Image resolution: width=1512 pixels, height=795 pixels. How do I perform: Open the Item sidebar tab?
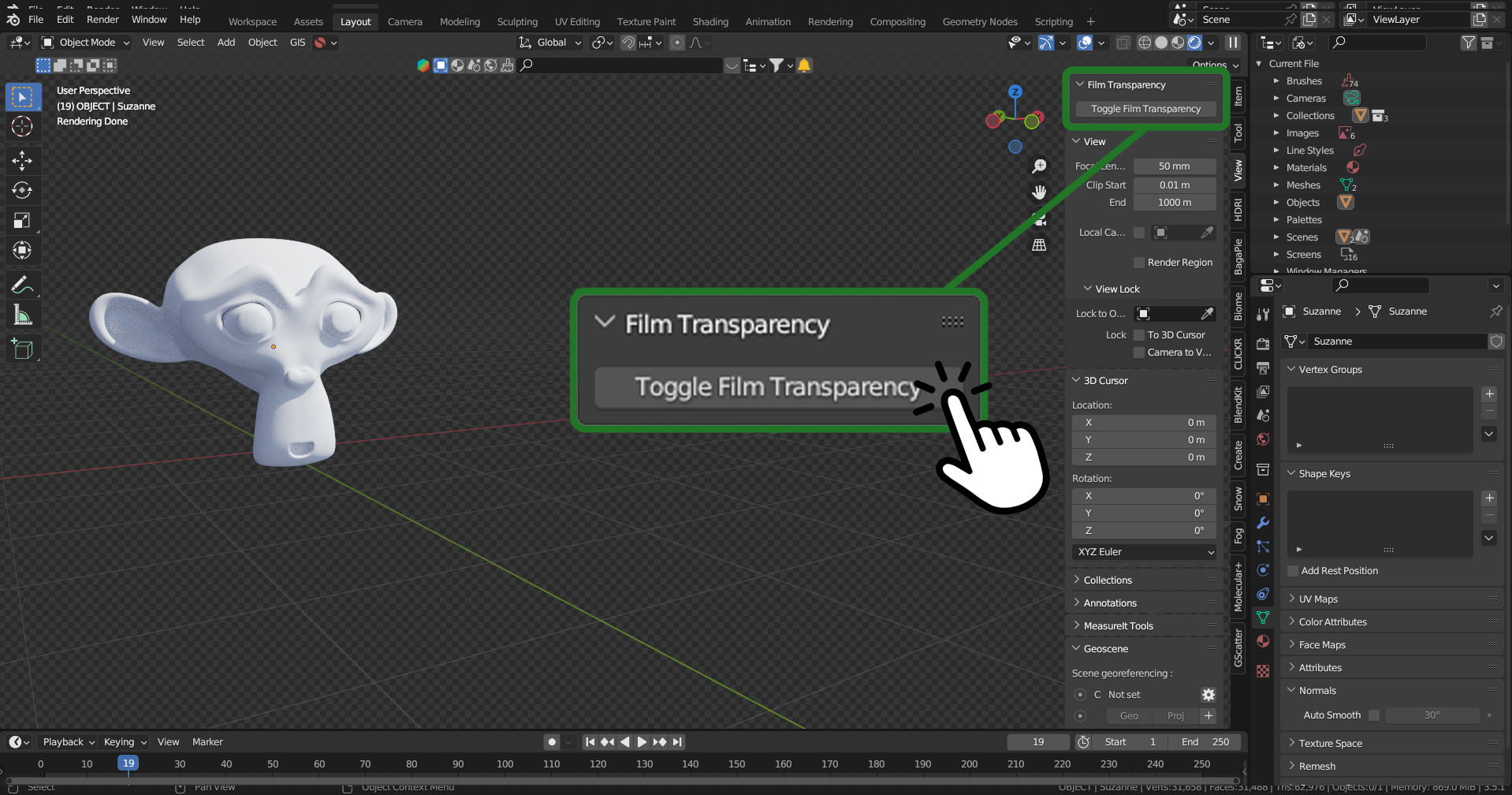(x=1238, y=96)
